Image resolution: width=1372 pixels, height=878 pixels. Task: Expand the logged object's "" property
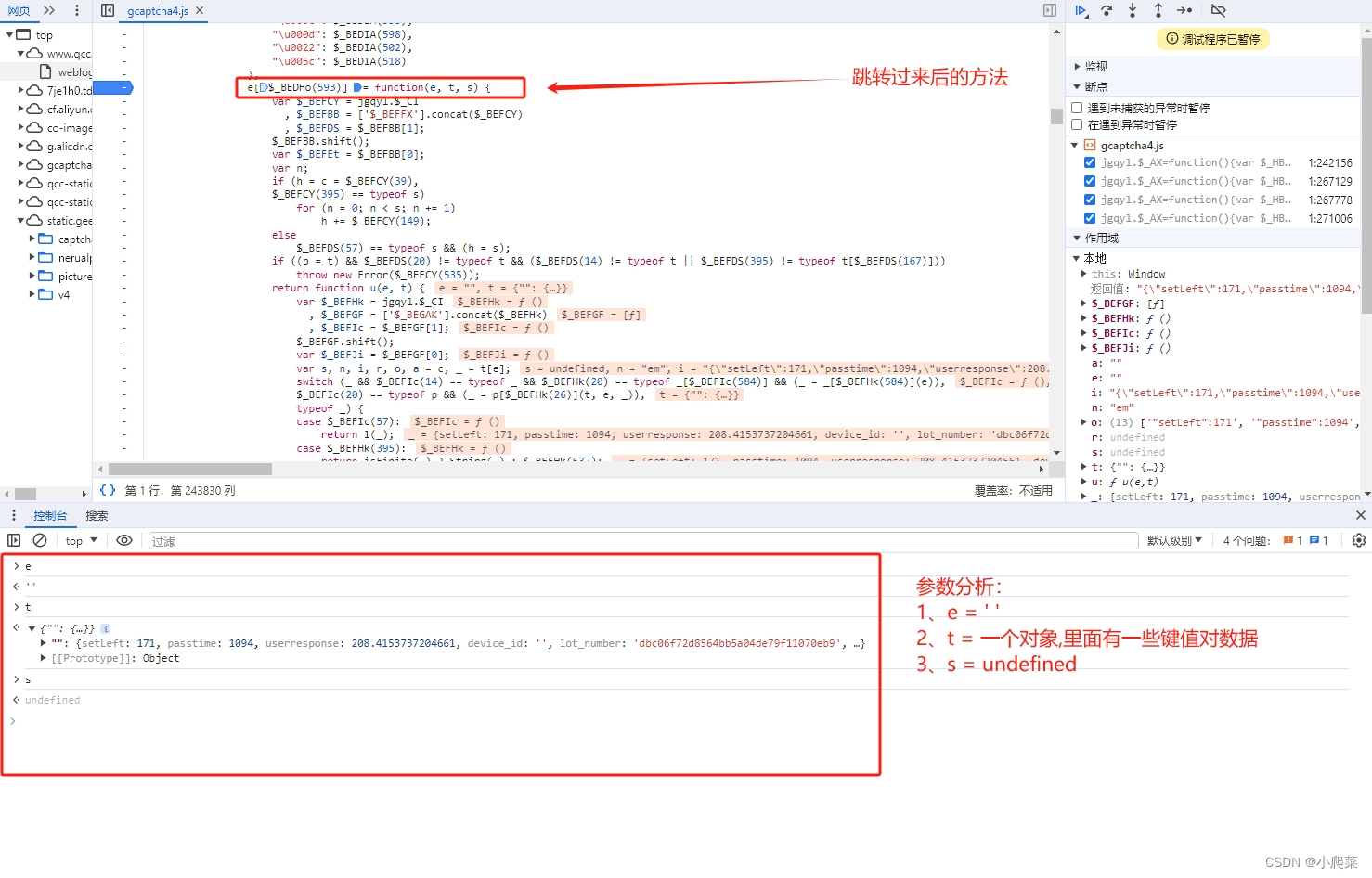point(44,643)
